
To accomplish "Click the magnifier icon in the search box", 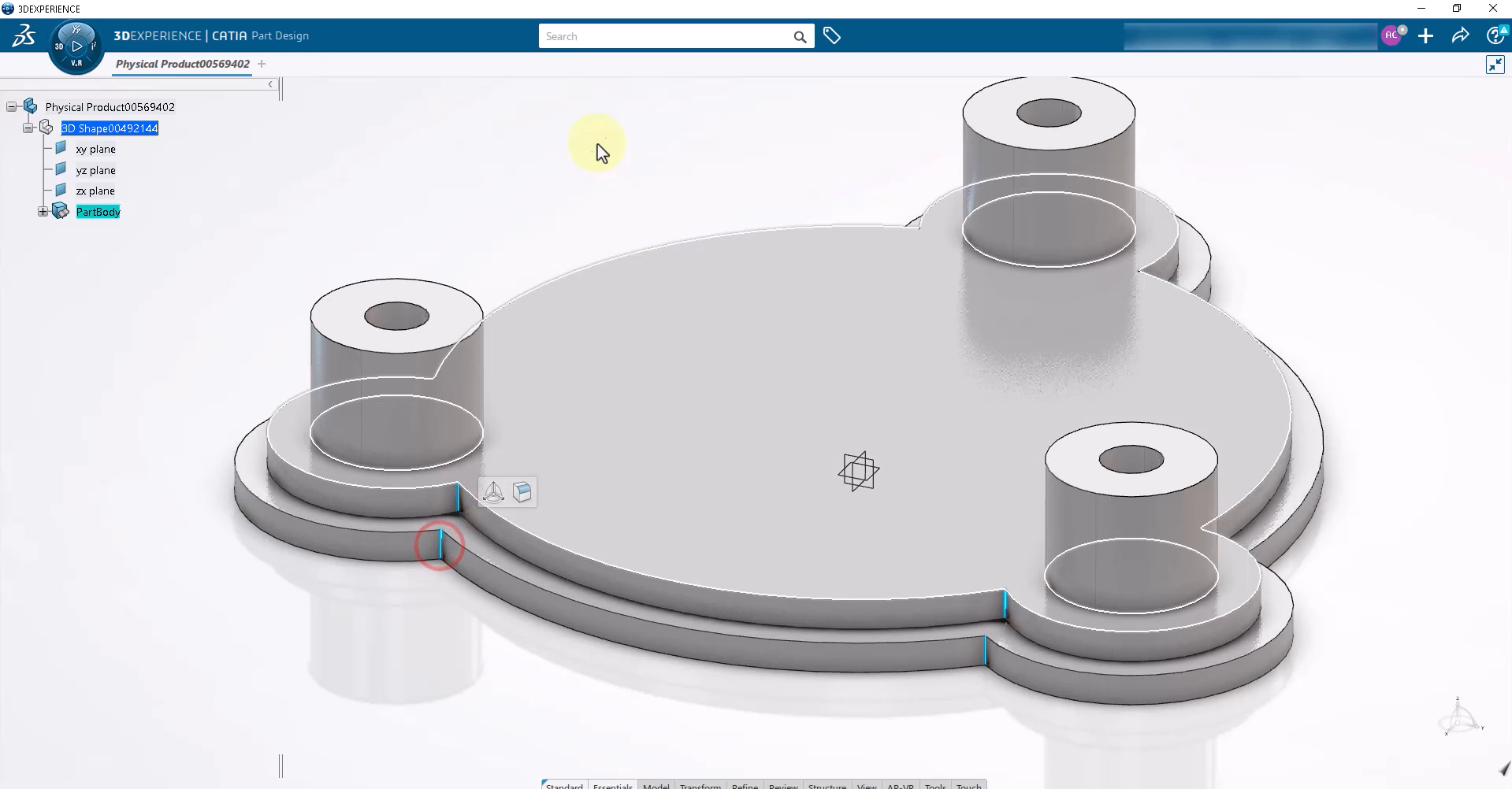I will click(x=800, y=37).
